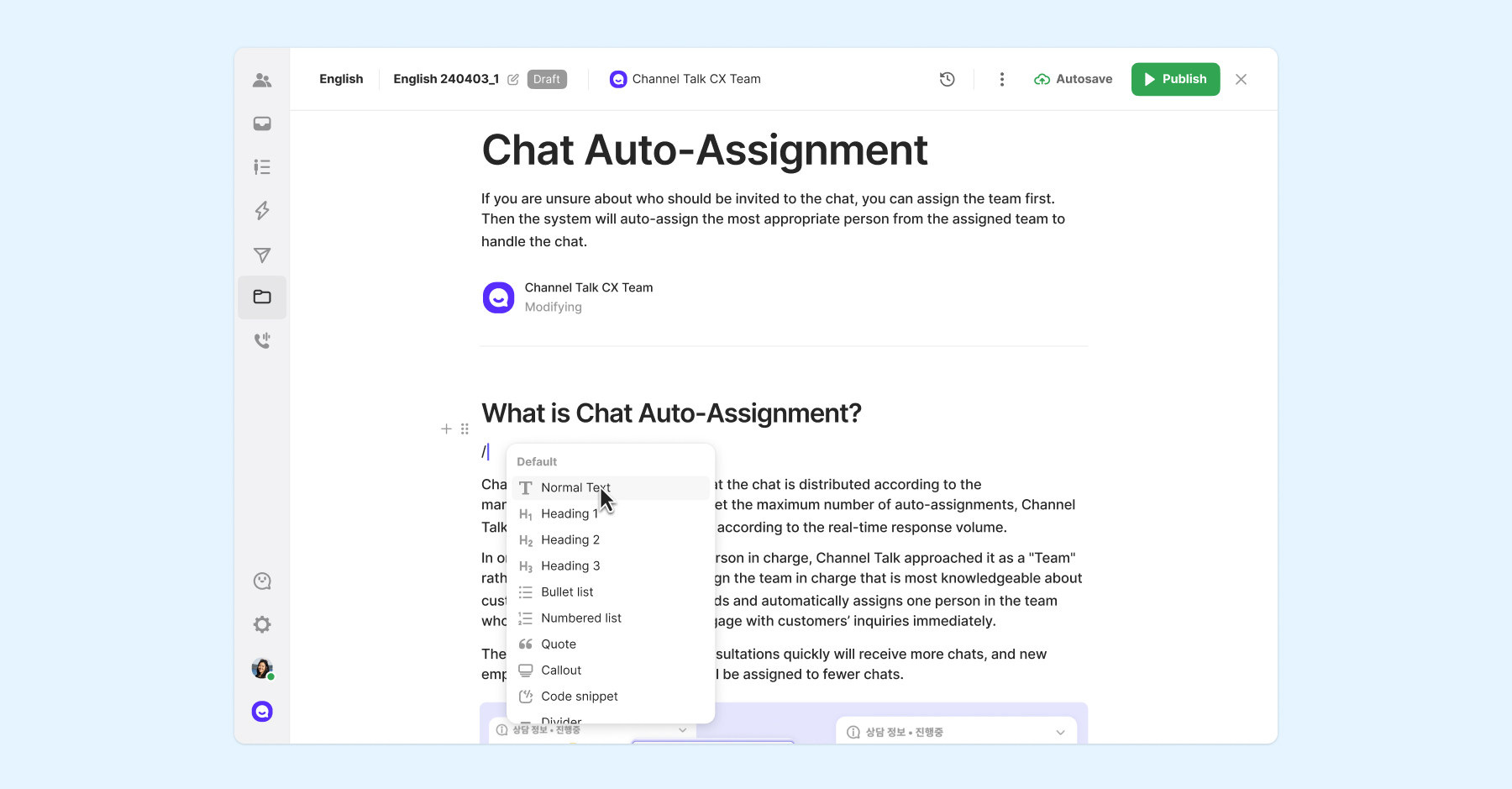Click the Autosave cloud button
Screen dimensions: 1512x789
coord(1073,79)
